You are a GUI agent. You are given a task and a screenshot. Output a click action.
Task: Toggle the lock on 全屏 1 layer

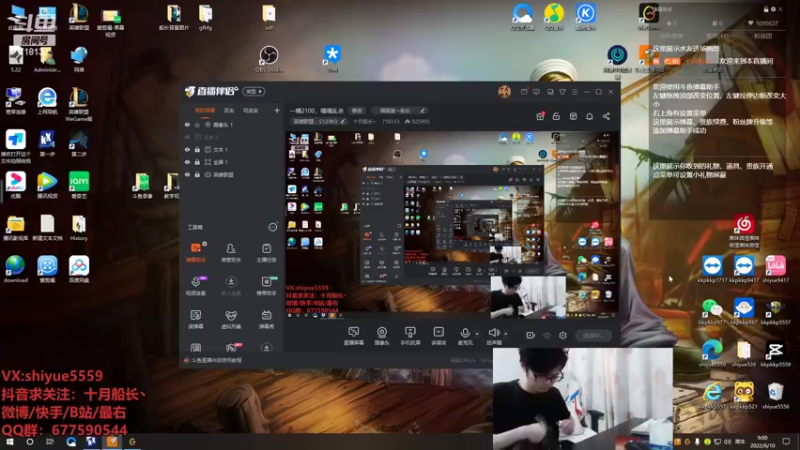(x=197, y=162)
